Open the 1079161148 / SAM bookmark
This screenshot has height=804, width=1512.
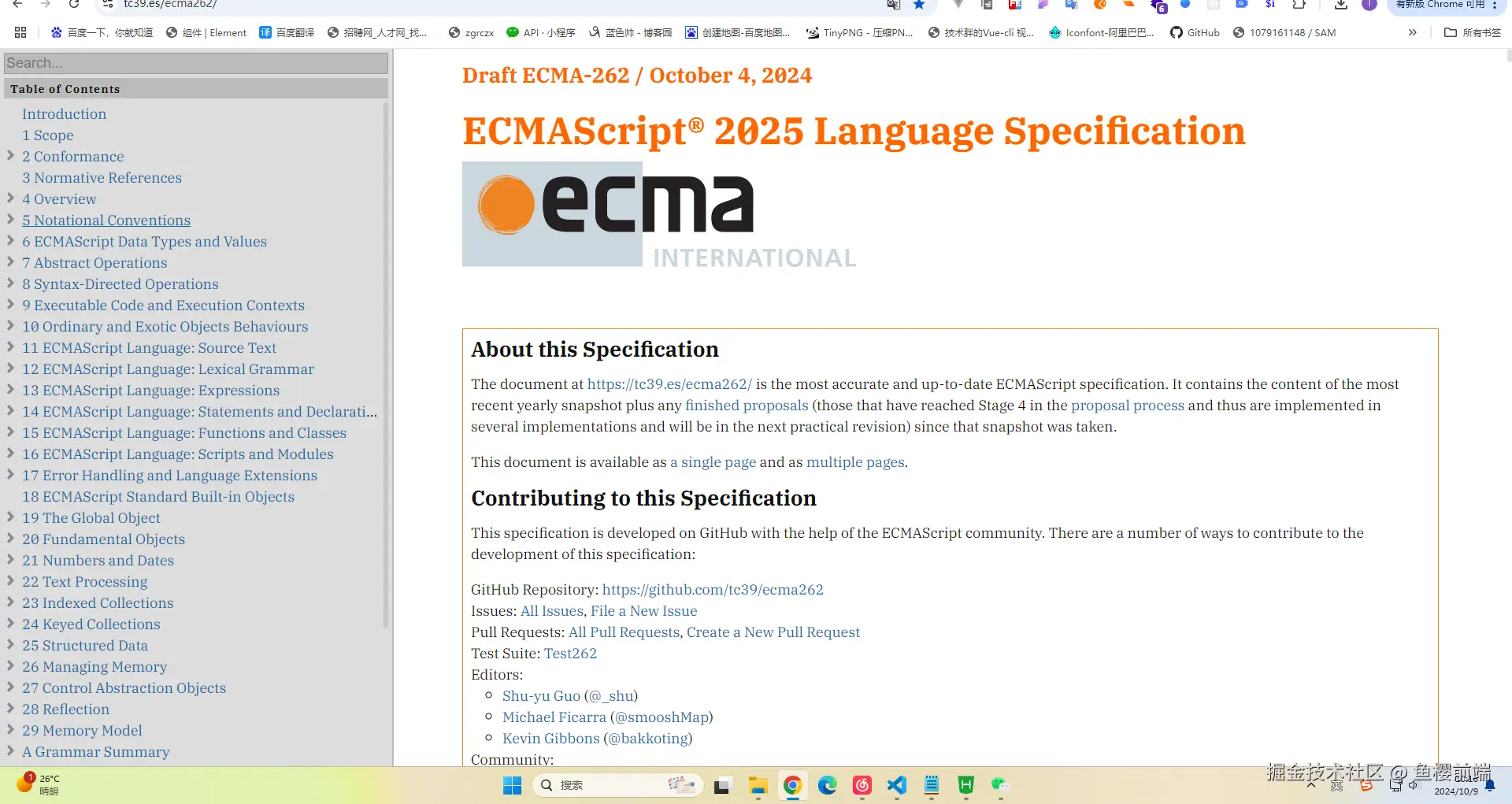1284,32
